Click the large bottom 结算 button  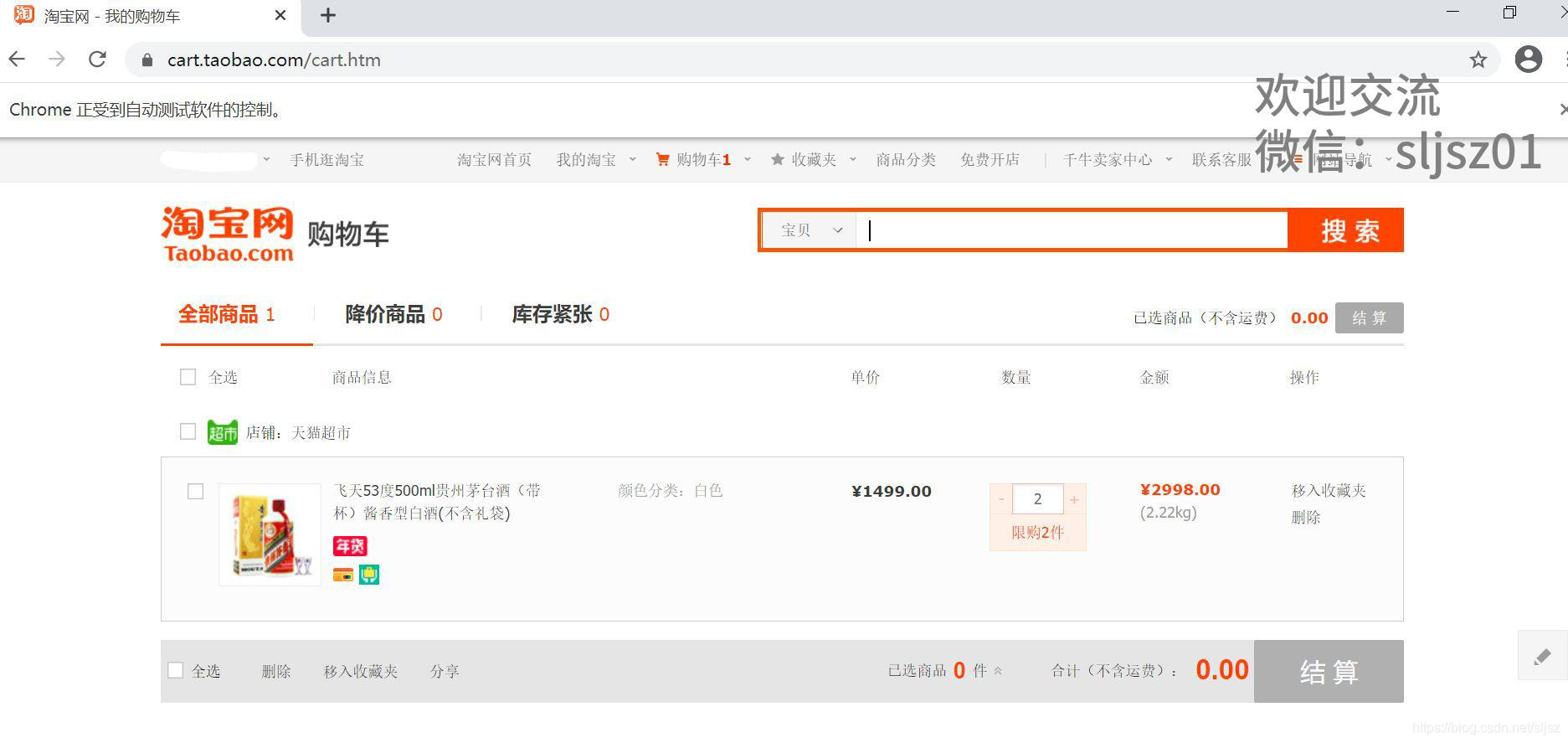[1329, 671]
